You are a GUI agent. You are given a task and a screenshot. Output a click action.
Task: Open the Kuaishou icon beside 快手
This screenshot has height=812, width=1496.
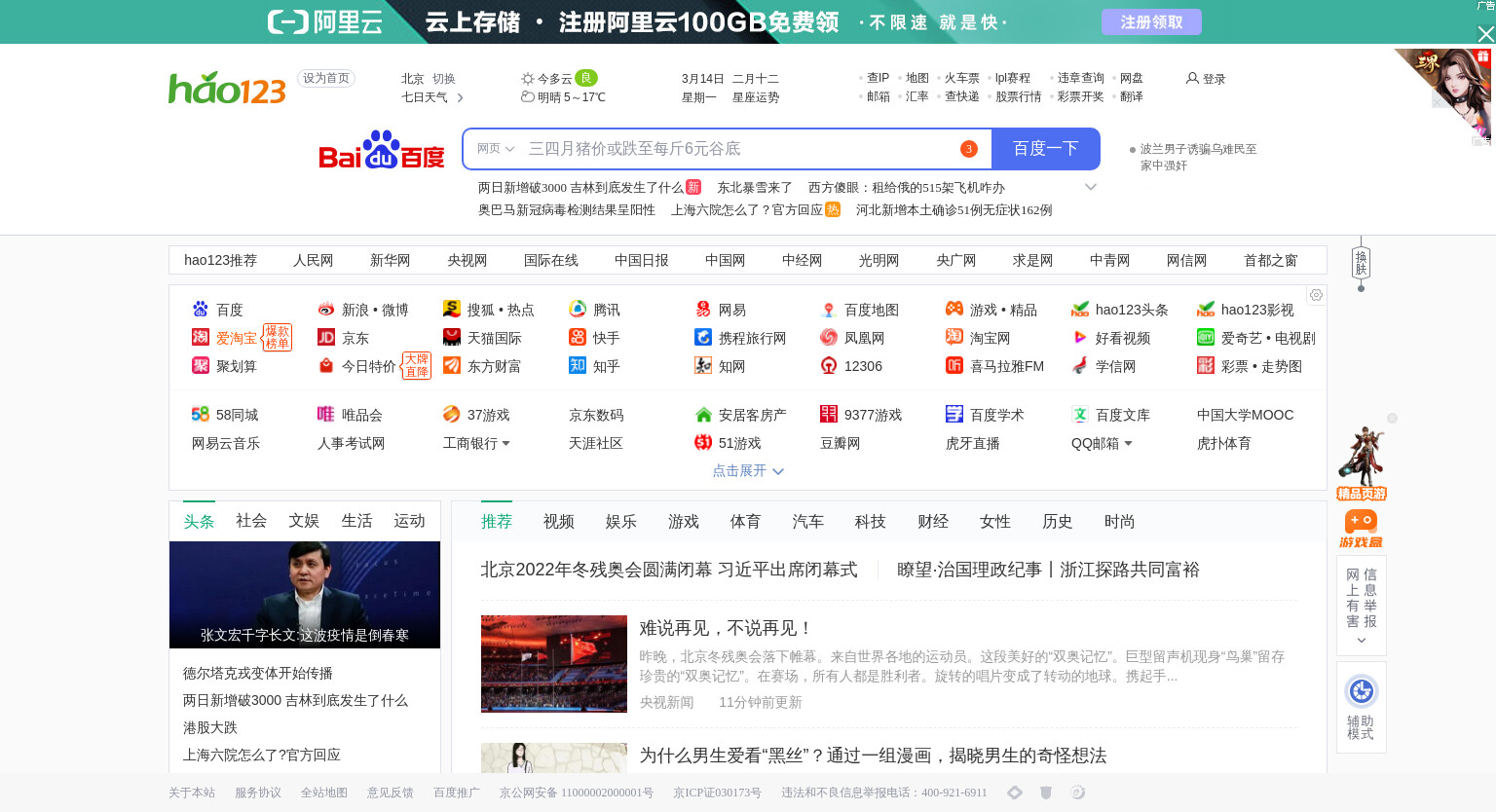click(x=578, y=338)
